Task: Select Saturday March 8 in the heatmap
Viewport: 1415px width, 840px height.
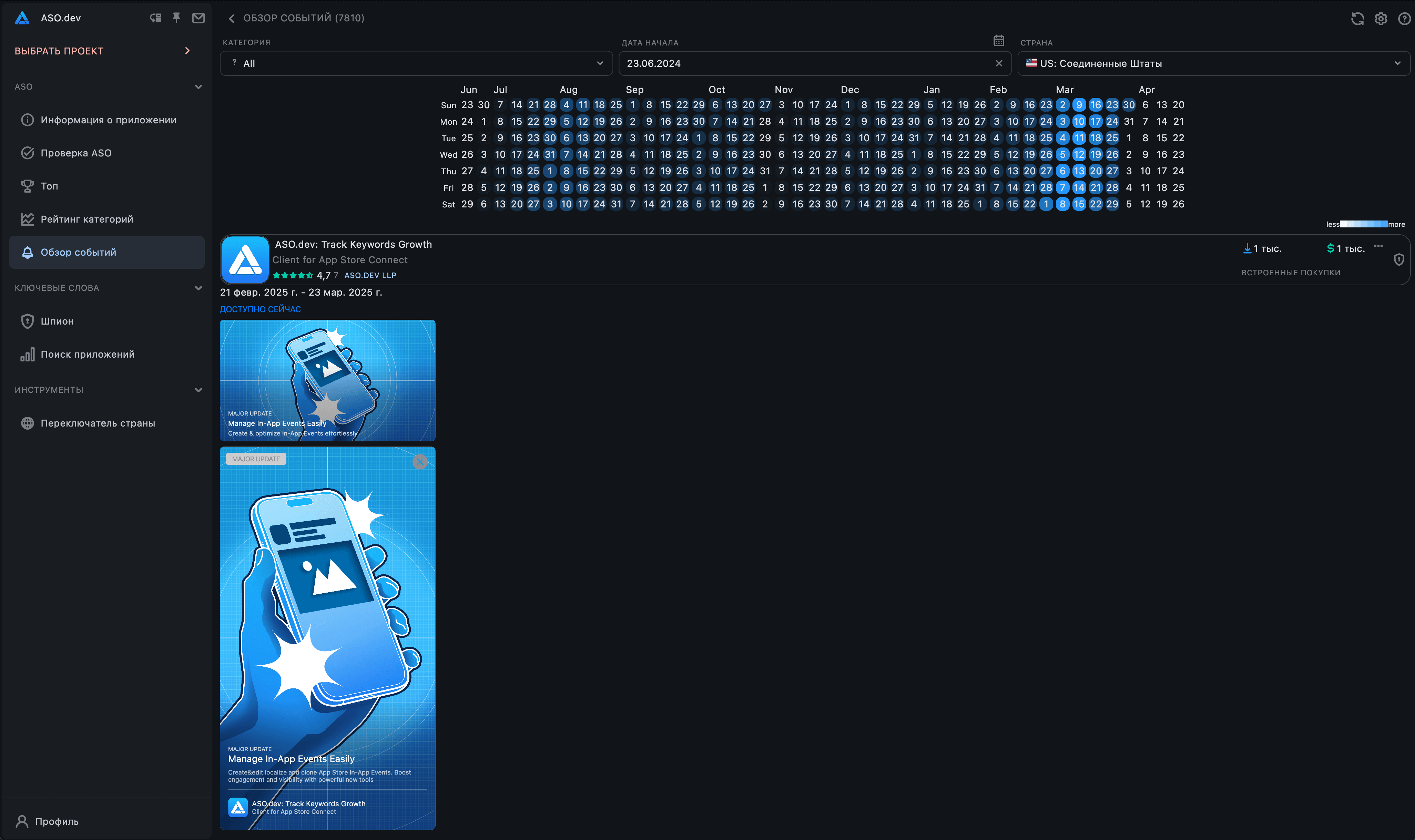Action: 1062,204
